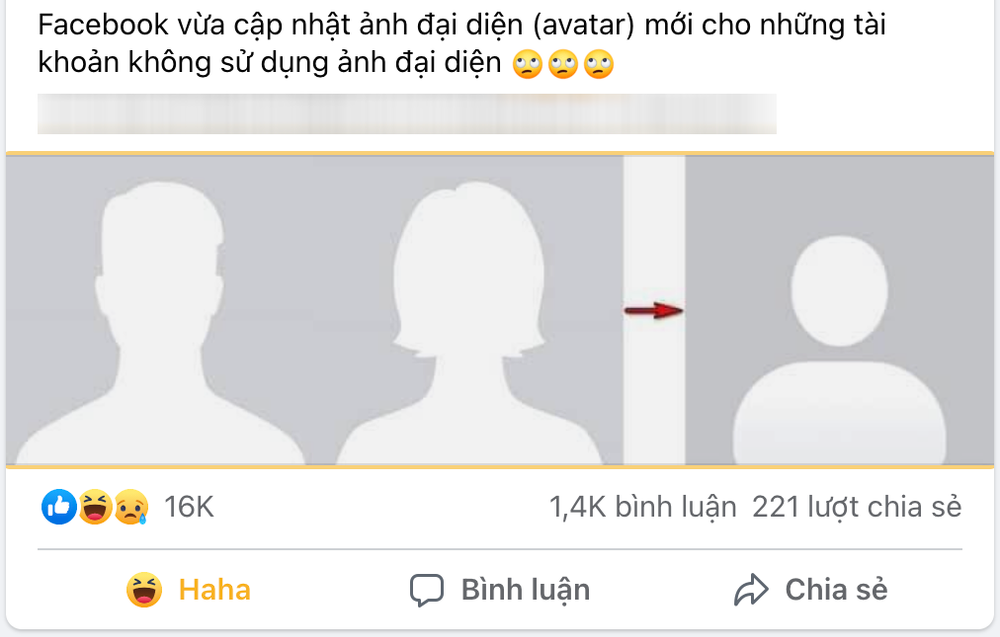Image resolution: width=1000 pixels, height=637 pixels.
Task: Open the old male silhouette avatar image
Action: 159,323
